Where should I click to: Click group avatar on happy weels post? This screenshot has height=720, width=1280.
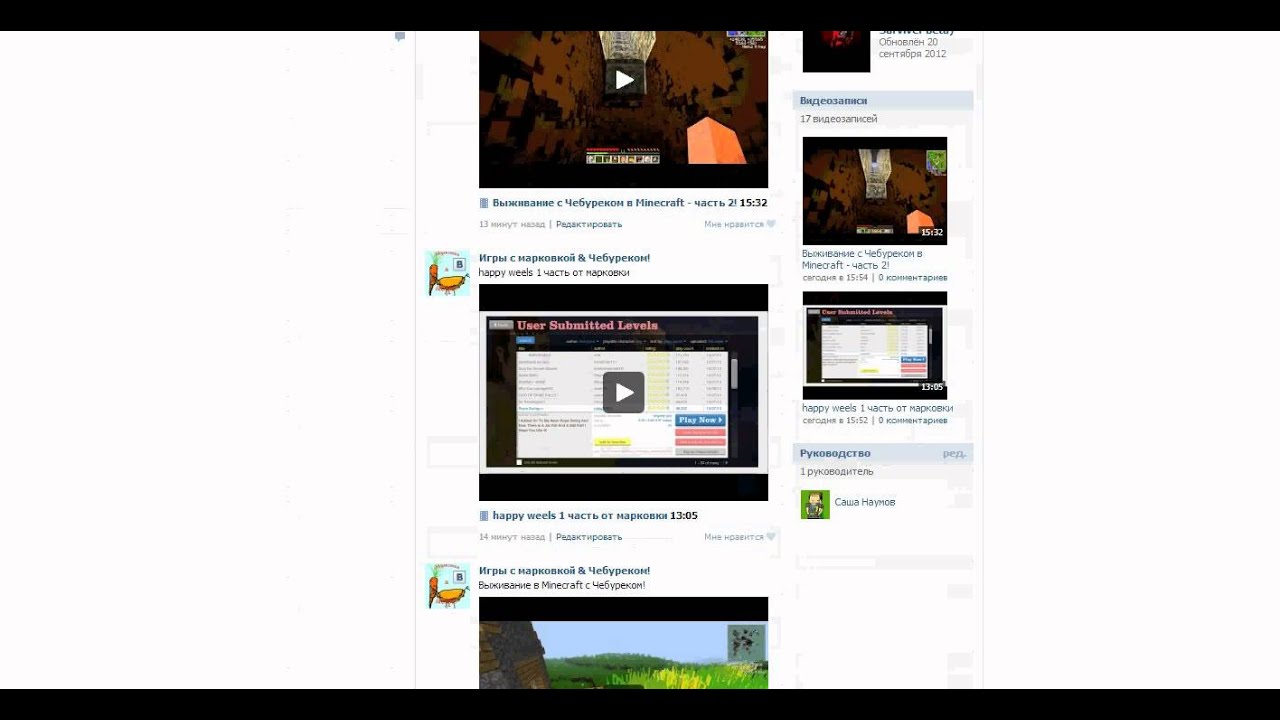(x=447, y=273)
